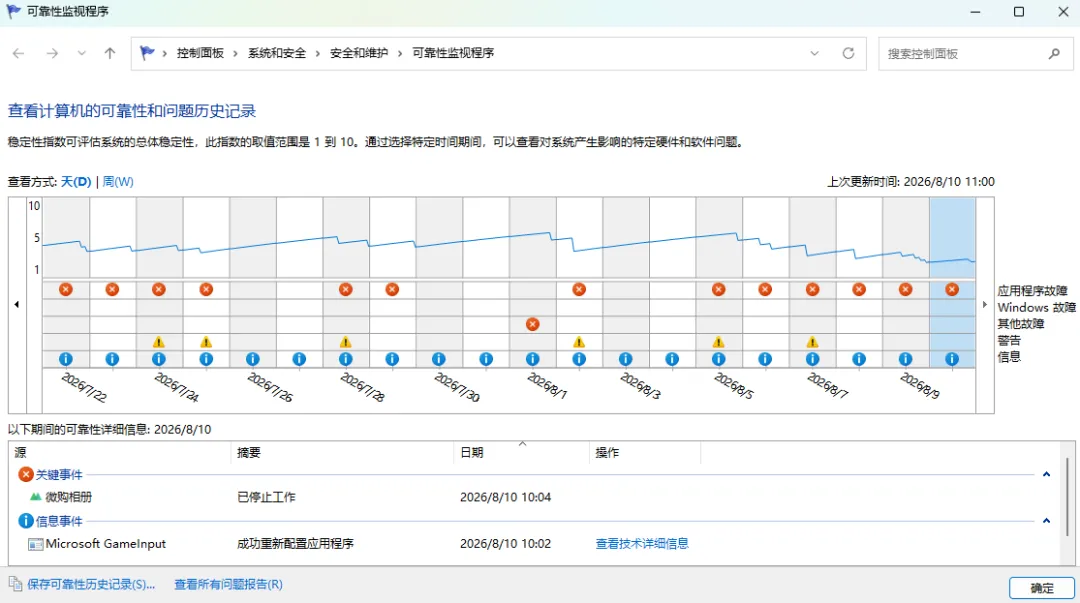Click the warning triangle for 2026/7/24
This screenshot has height=603, width=1080.
159,342
